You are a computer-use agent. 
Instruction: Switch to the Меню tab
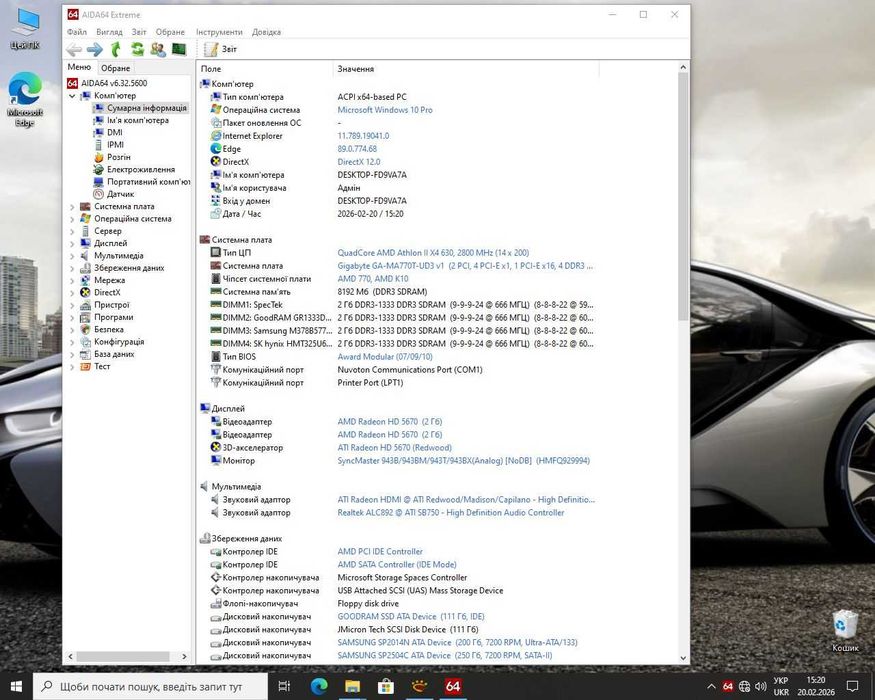click(79, 67)
